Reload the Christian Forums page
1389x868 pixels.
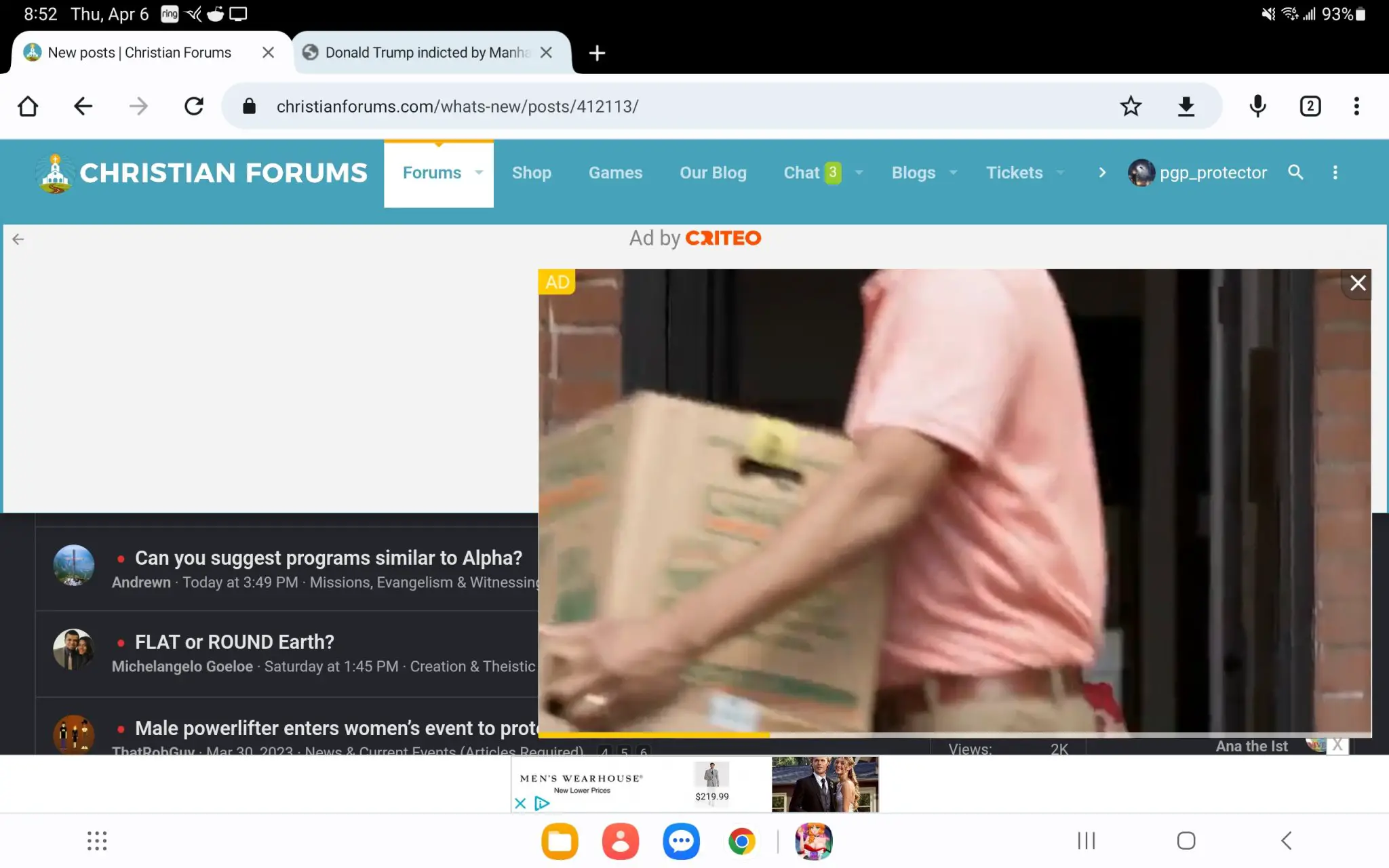[194, 106]
